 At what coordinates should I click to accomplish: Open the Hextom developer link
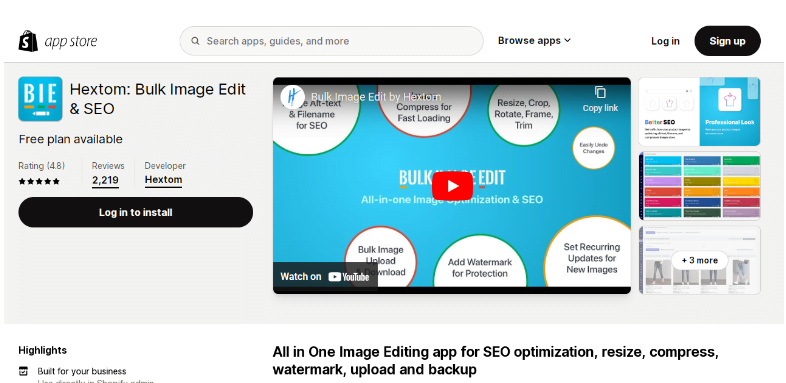coord(163,180)
